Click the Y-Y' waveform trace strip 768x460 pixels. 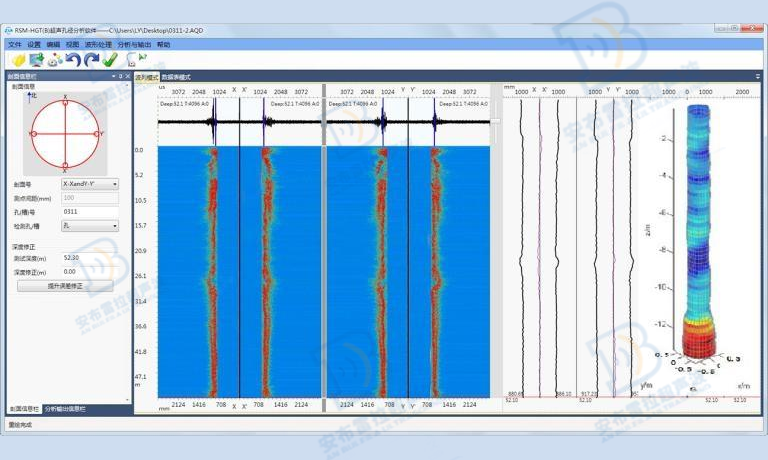408,122
